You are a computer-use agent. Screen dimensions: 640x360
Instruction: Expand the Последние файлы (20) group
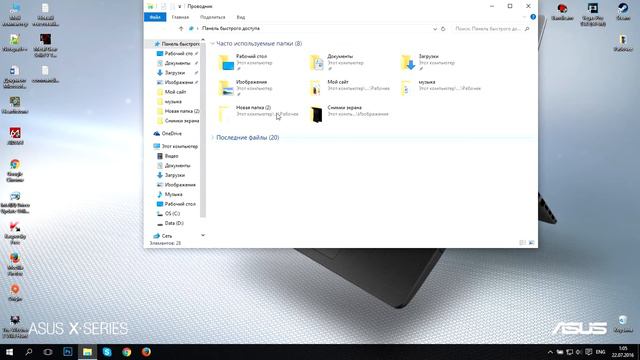[212, 138]
